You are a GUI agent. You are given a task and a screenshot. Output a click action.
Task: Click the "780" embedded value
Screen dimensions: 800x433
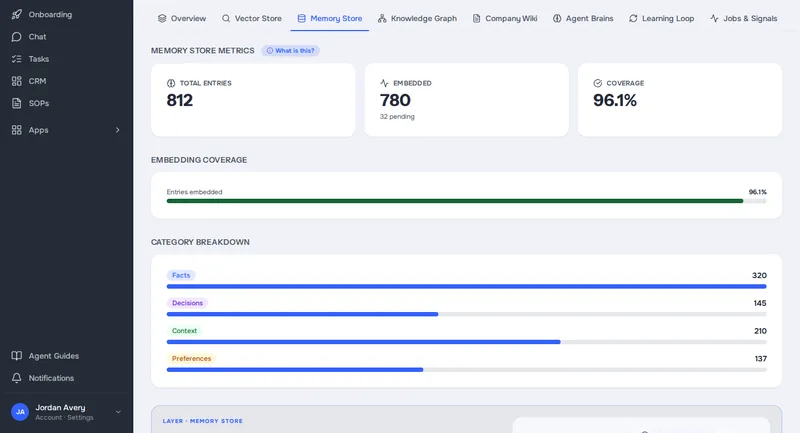tap(395, 100)
